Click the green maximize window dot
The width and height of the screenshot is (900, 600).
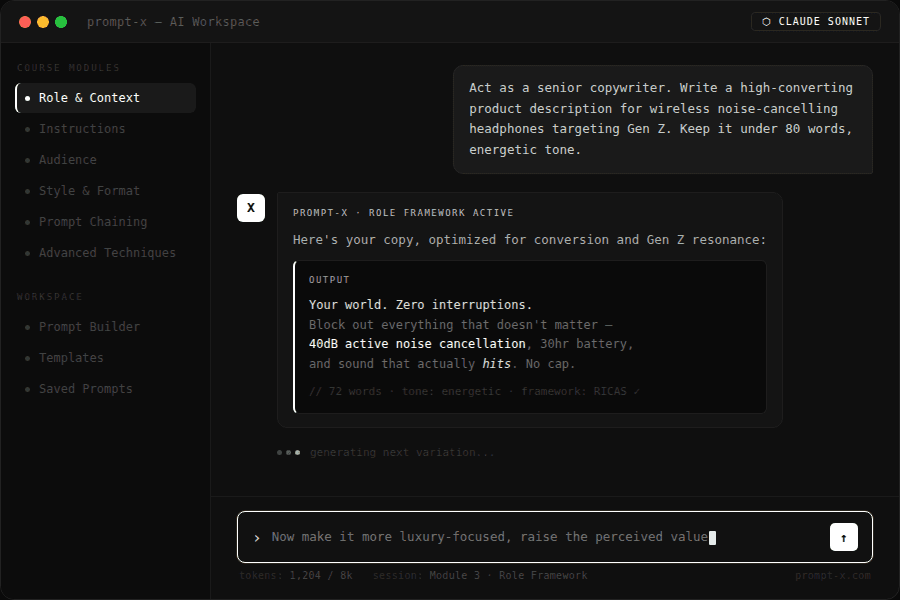[x=61, y=22]
